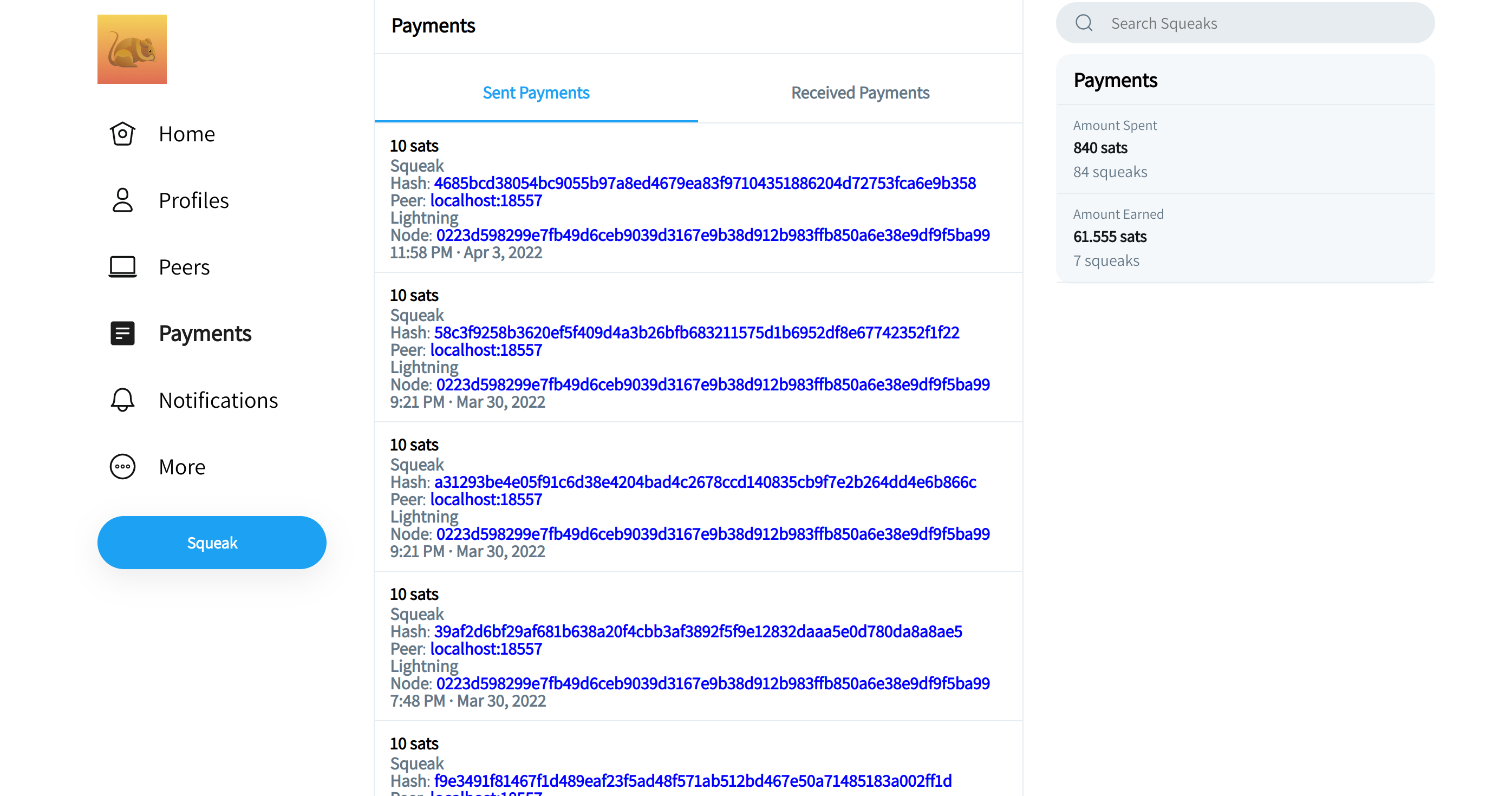Select Payments in the sidebar
The image size is (1512, 796).
205,334
